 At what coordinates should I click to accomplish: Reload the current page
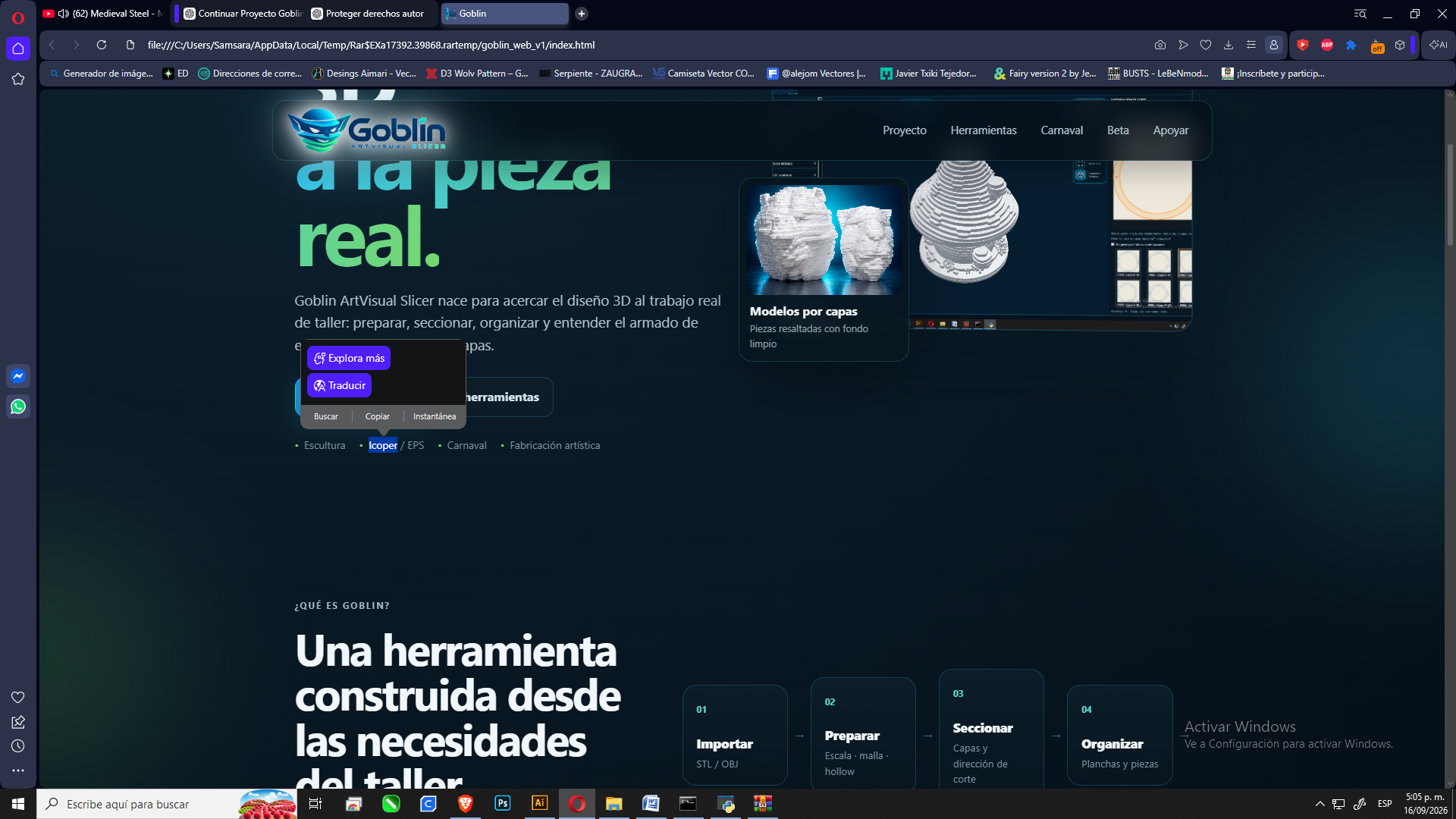click(x=102, y=45)
